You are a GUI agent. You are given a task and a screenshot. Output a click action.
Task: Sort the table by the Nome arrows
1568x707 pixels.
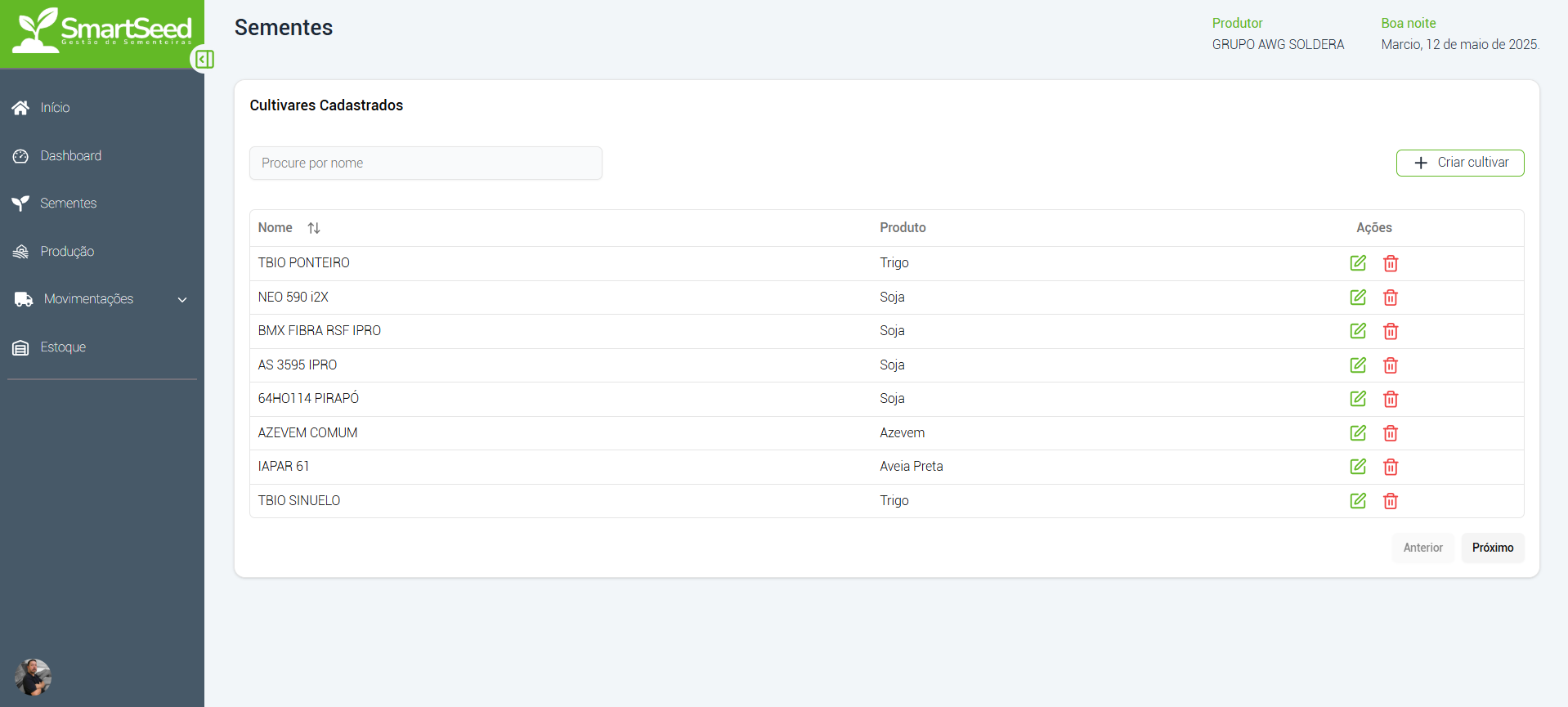coord(314,228)
